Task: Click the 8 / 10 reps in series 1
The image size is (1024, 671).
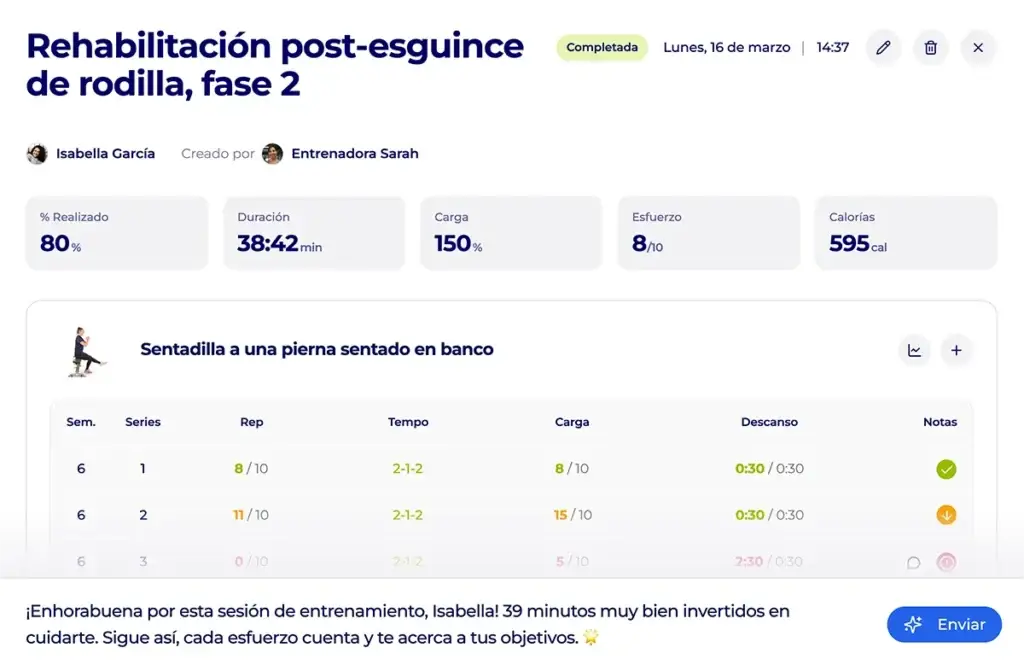Action: pos(251,468)
